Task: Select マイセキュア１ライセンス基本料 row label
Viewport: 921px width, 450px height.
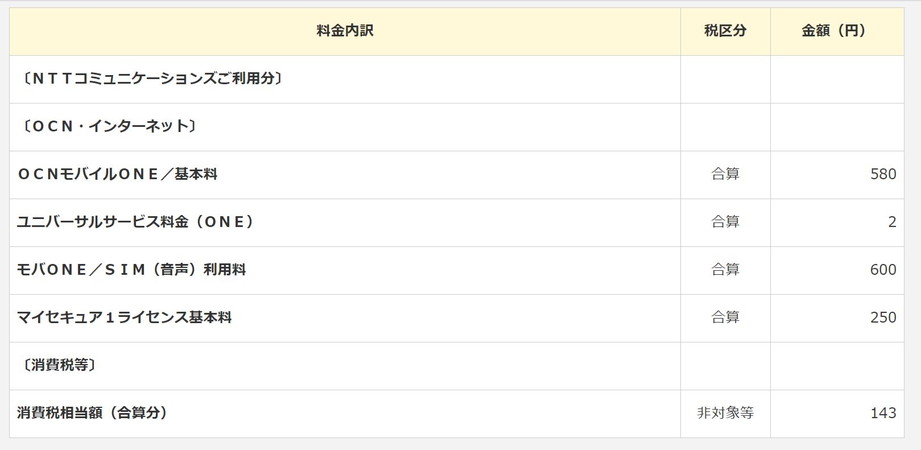Action: coord(124,318)
